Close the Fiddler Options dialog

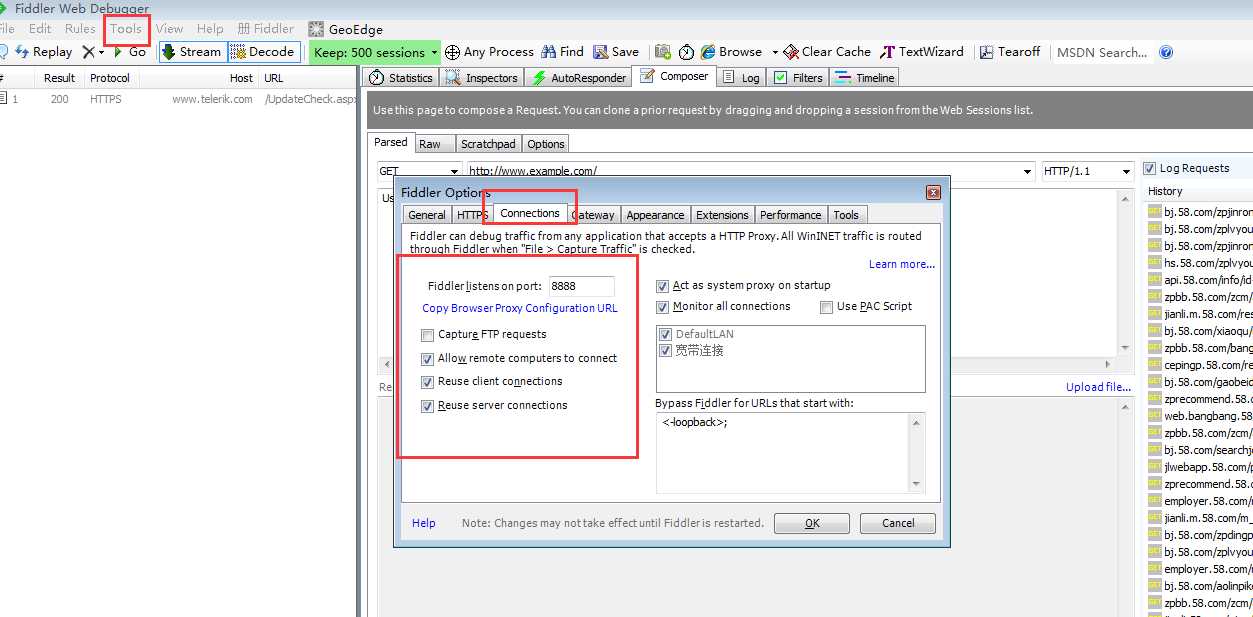[933, 192]
